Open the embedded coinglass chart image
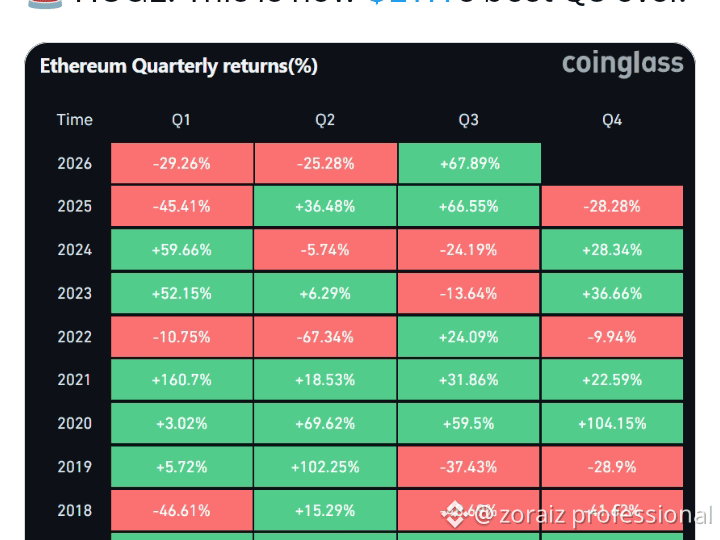This screenshot has width=720, height=540. (360, 291)
